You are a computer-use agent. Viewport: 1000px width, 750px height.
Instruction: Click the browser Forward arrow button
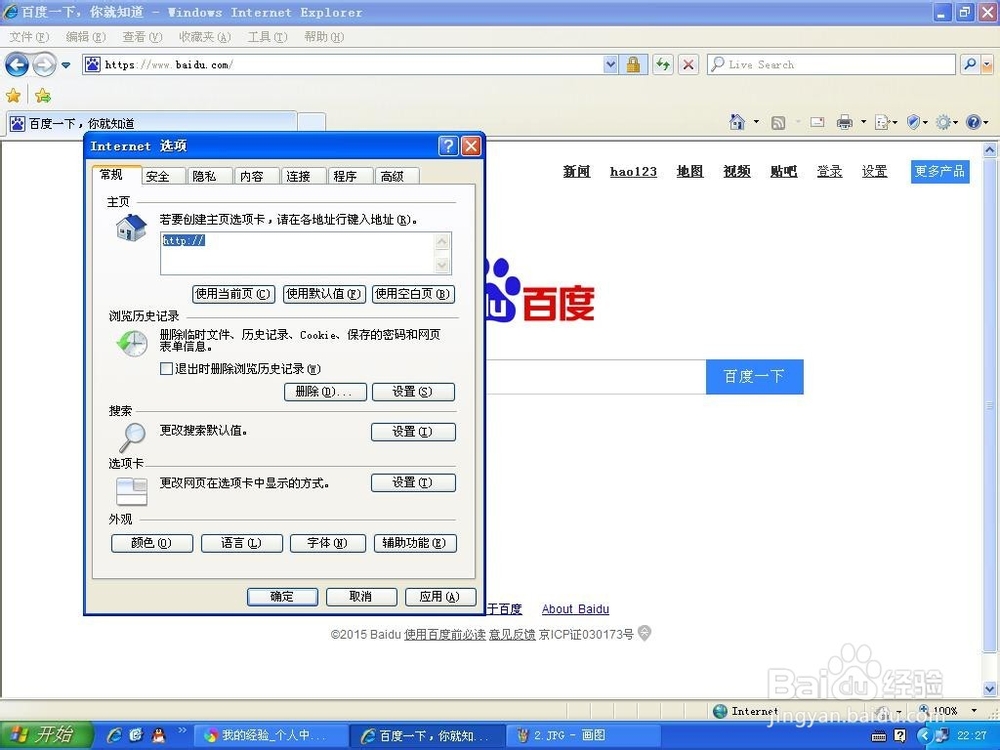pos(44,64)
